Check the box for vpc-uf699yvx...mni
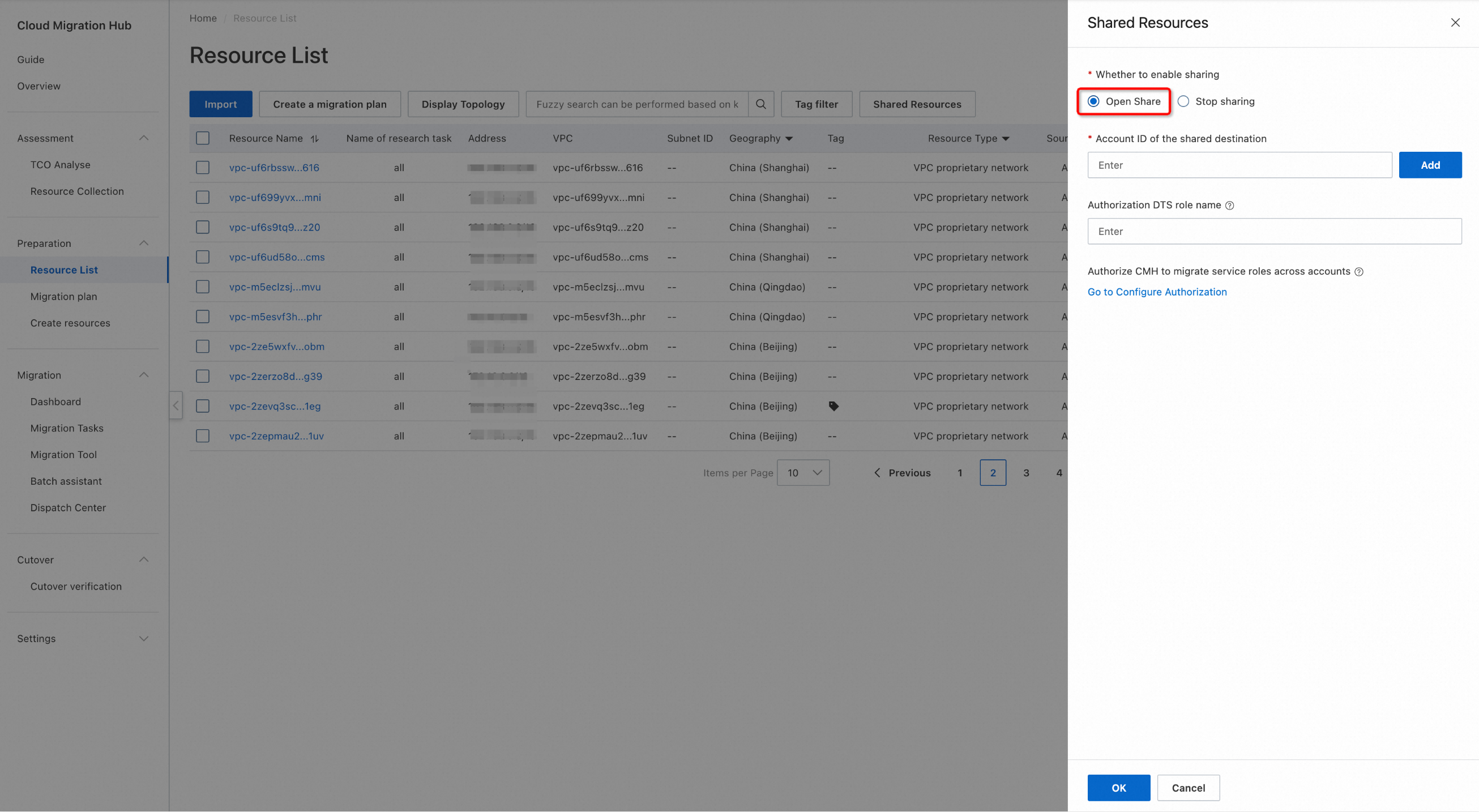Screen dimensions: 1479x812 (203, 198)
